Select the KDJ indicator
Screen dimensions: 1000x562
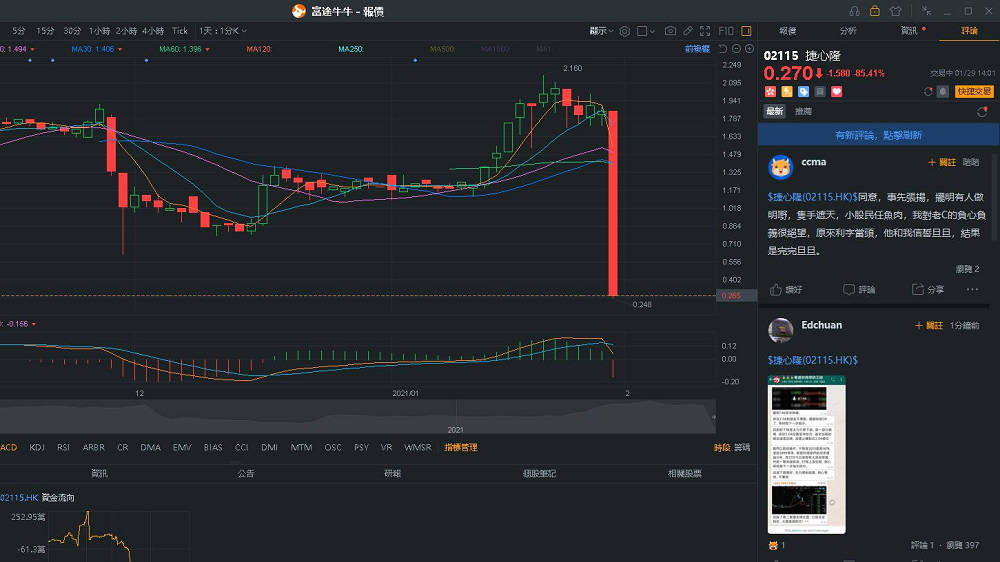point(37,448)
